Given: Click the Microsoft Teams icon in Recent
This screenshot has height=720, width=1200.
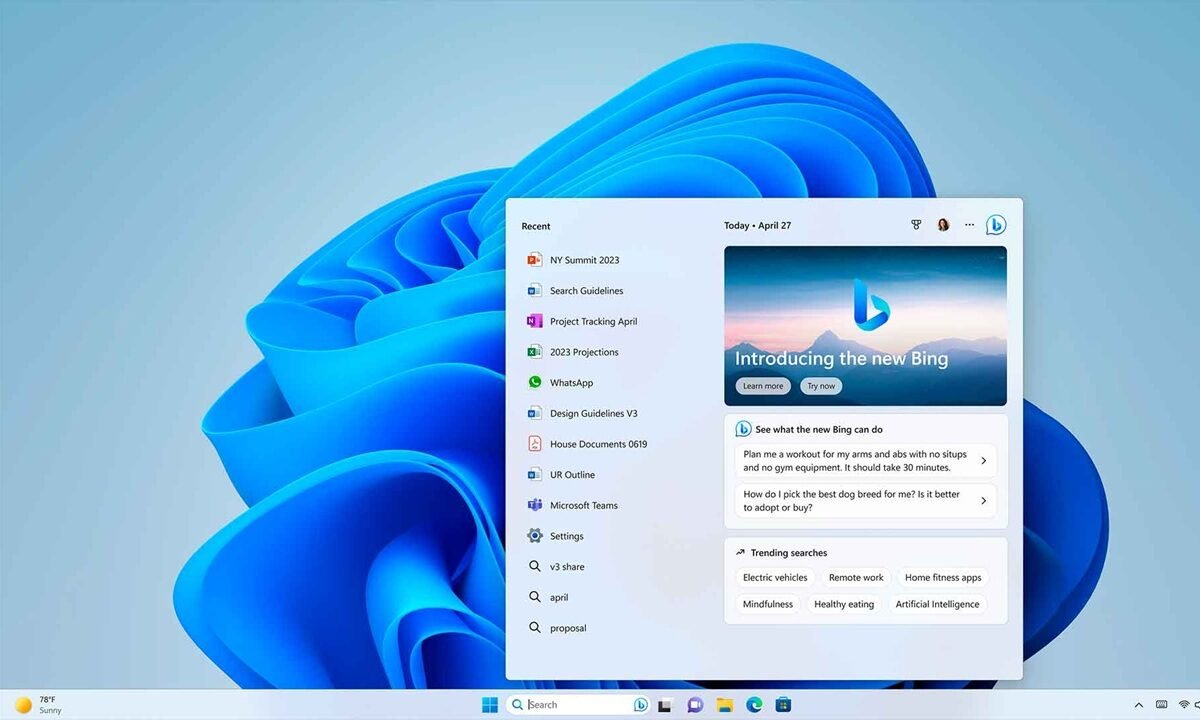Looking at the screenshot, I should (x=534, y=505).
